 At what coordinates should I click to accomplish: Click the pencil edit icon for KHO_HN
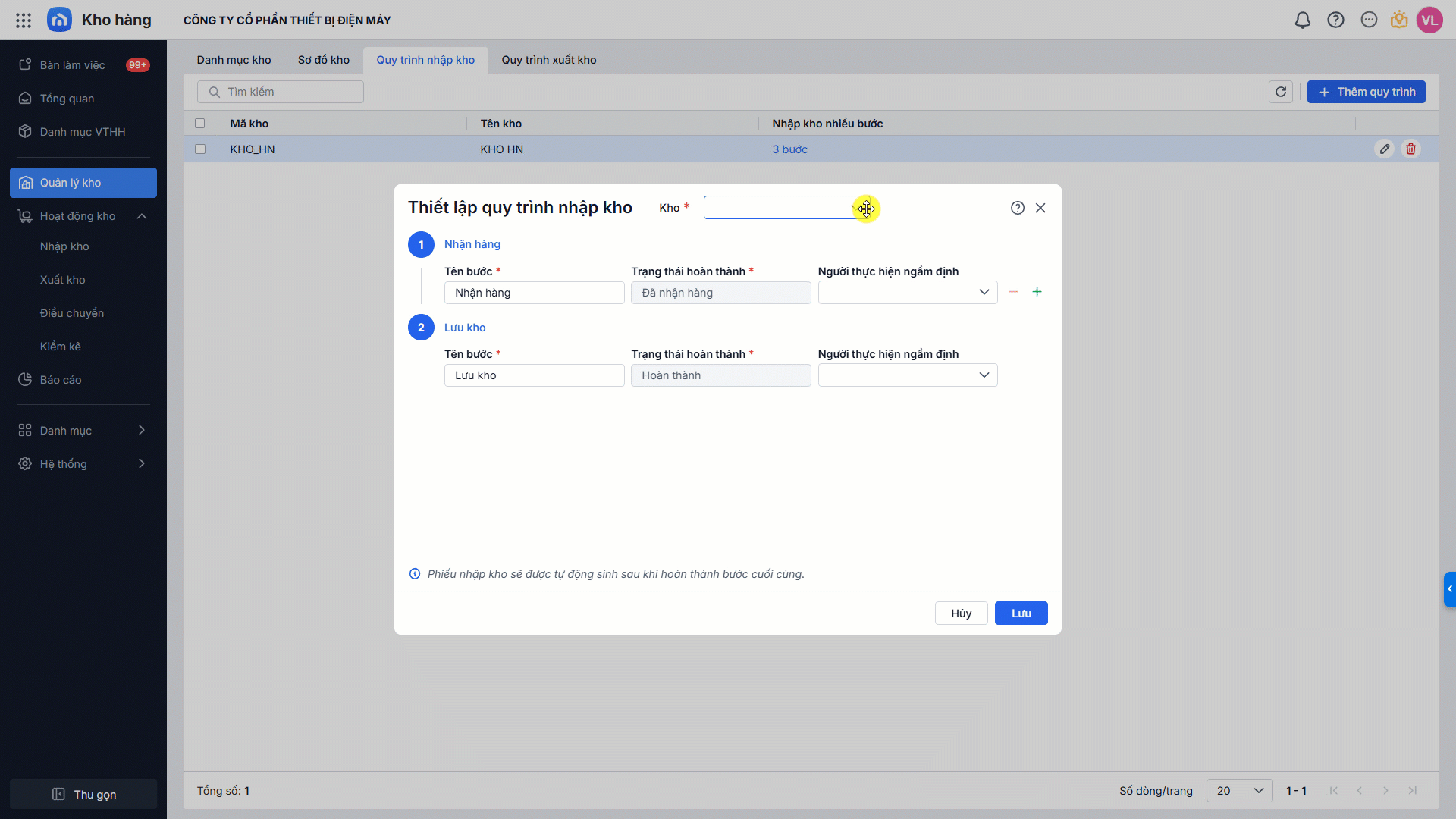point(1385,149)
